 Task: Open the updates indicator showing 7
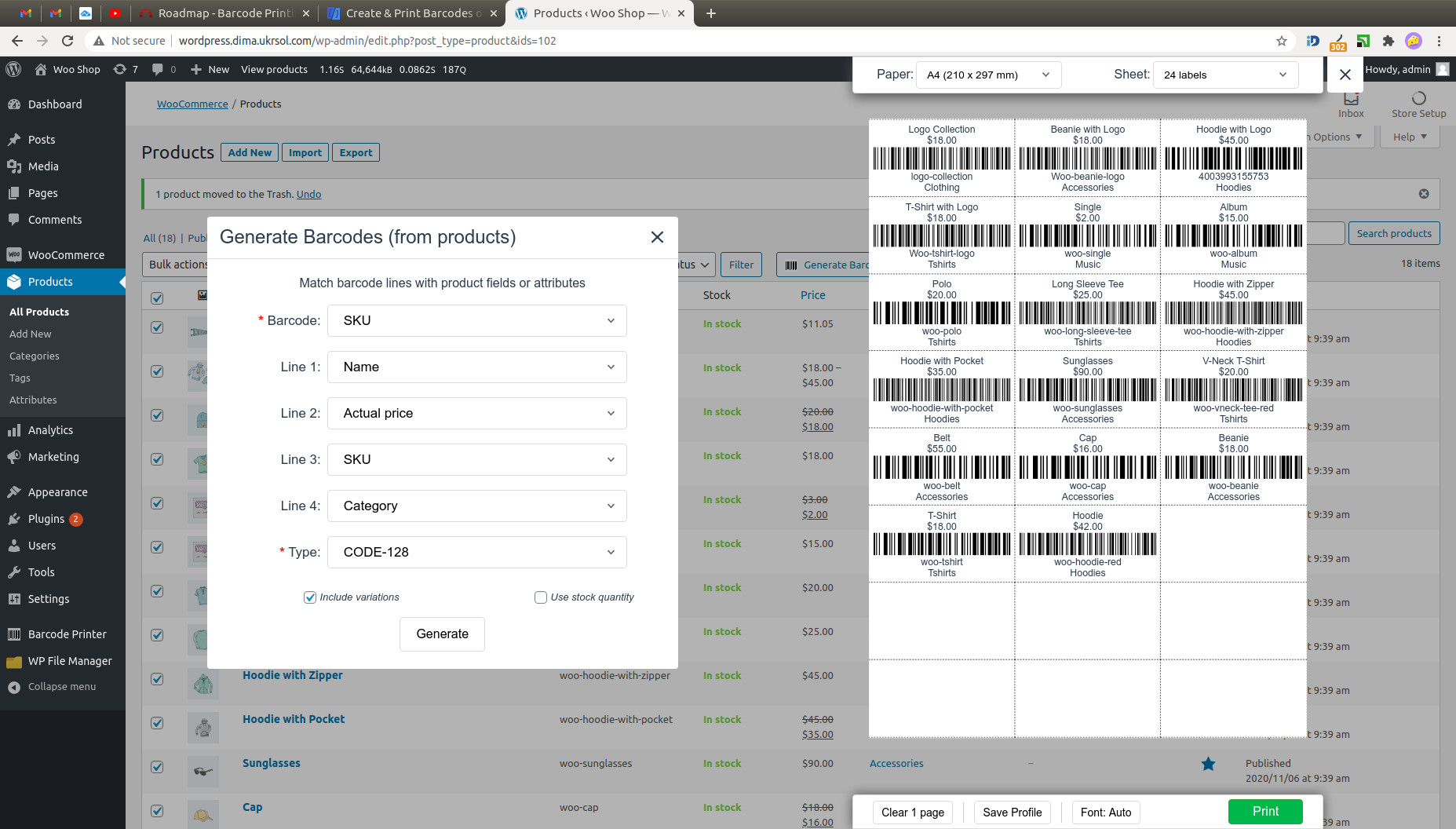[126, 69]
